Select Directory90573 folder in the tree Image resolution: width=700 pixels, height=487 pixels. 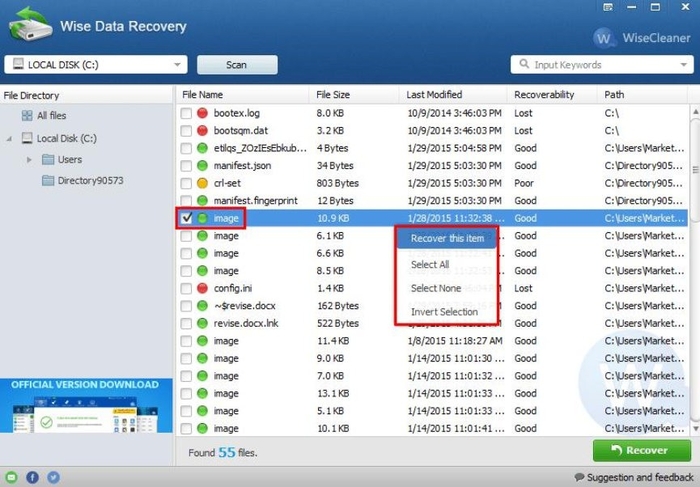(89, 181)
